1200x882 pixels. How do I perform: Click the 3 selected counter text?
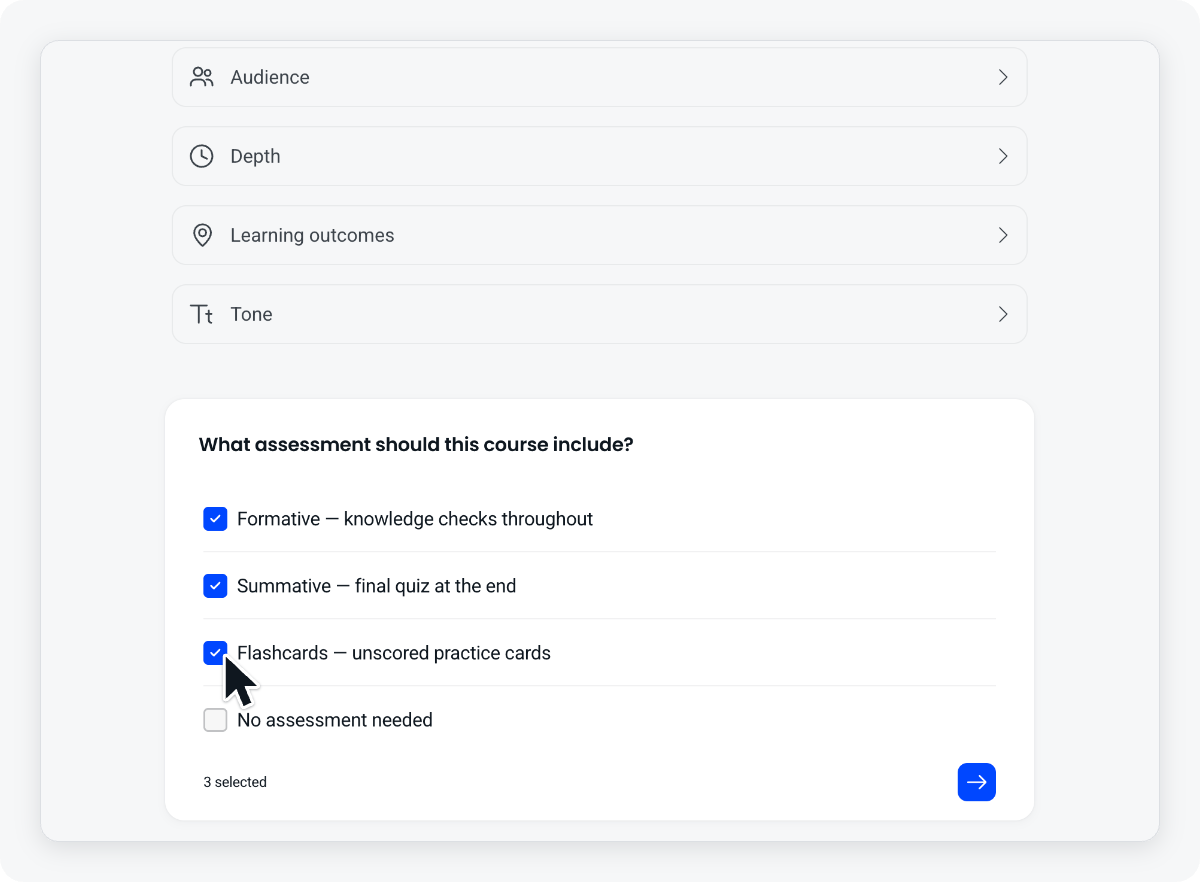click(235, 782)
